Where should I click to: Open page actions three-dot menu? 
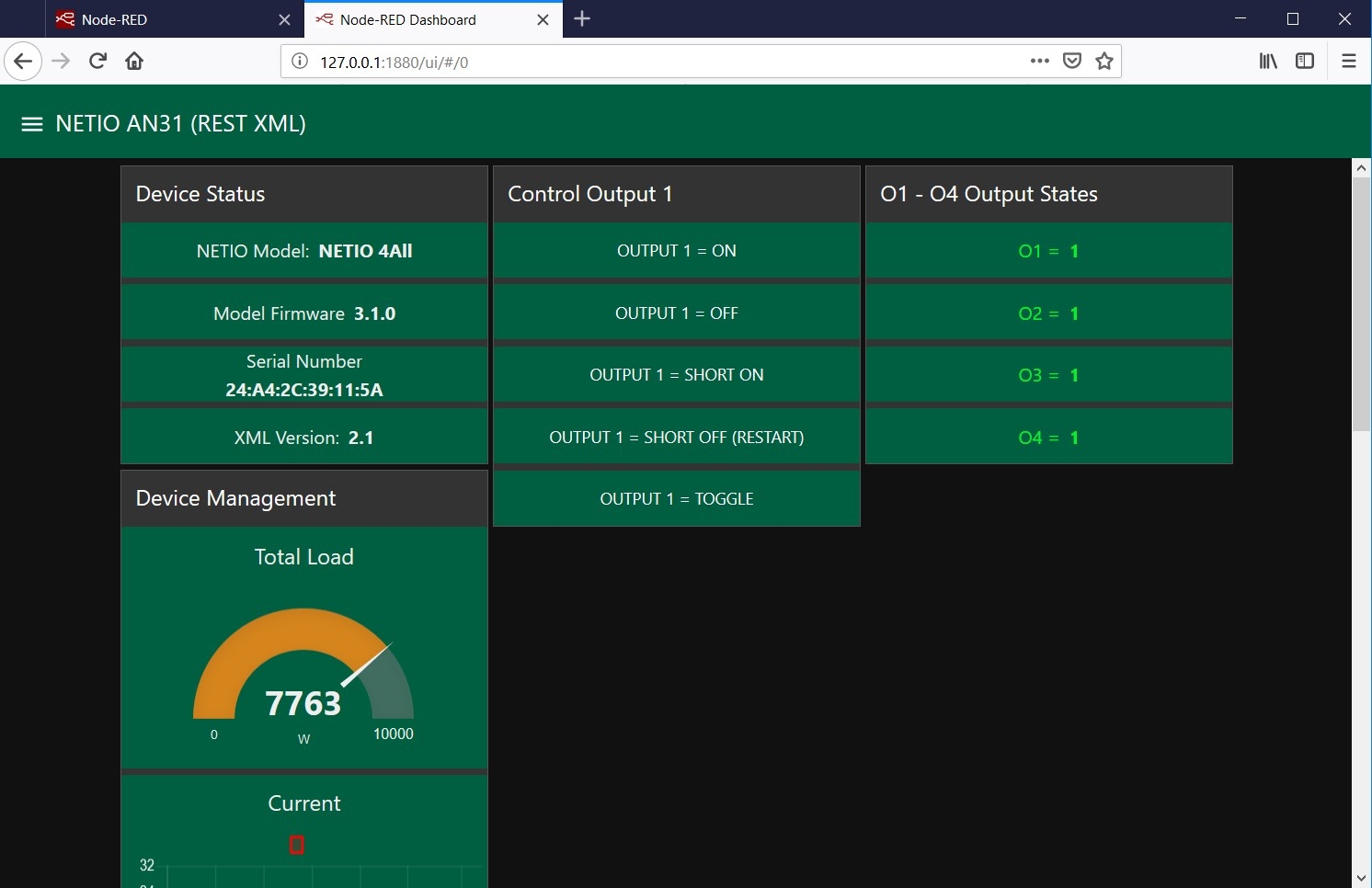pyautogui.click(x=1040, y=62)
